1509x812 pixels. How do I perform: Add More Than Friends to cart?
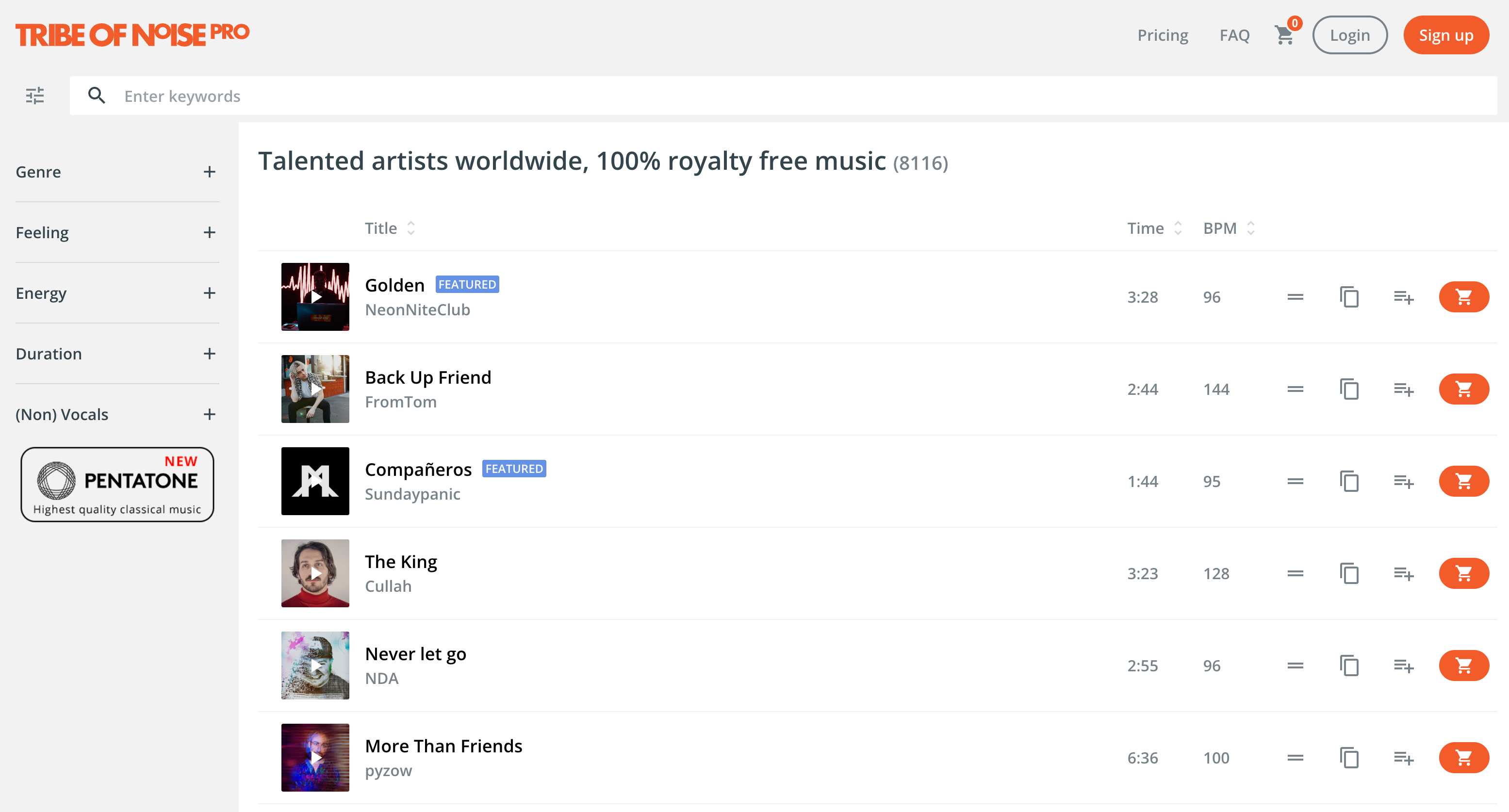[x=1463, y=758]
